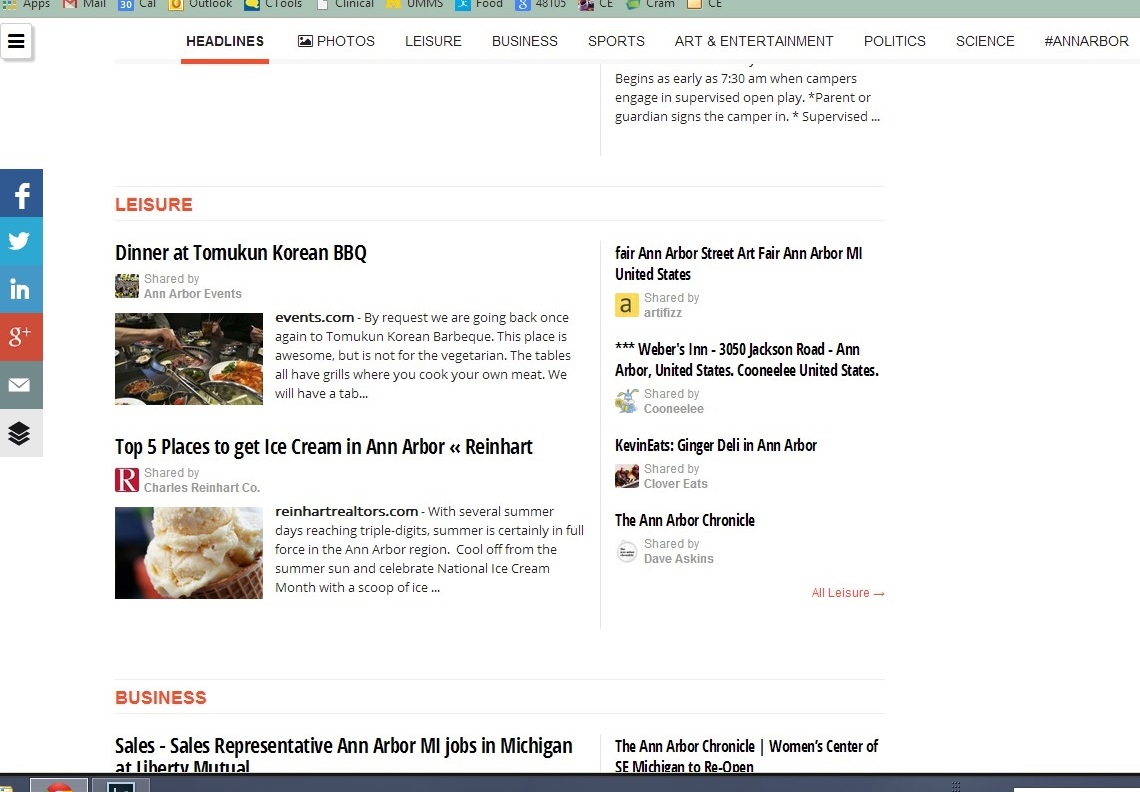
Task: Share page via Facebook icon
Action: (x=21, y=194)
